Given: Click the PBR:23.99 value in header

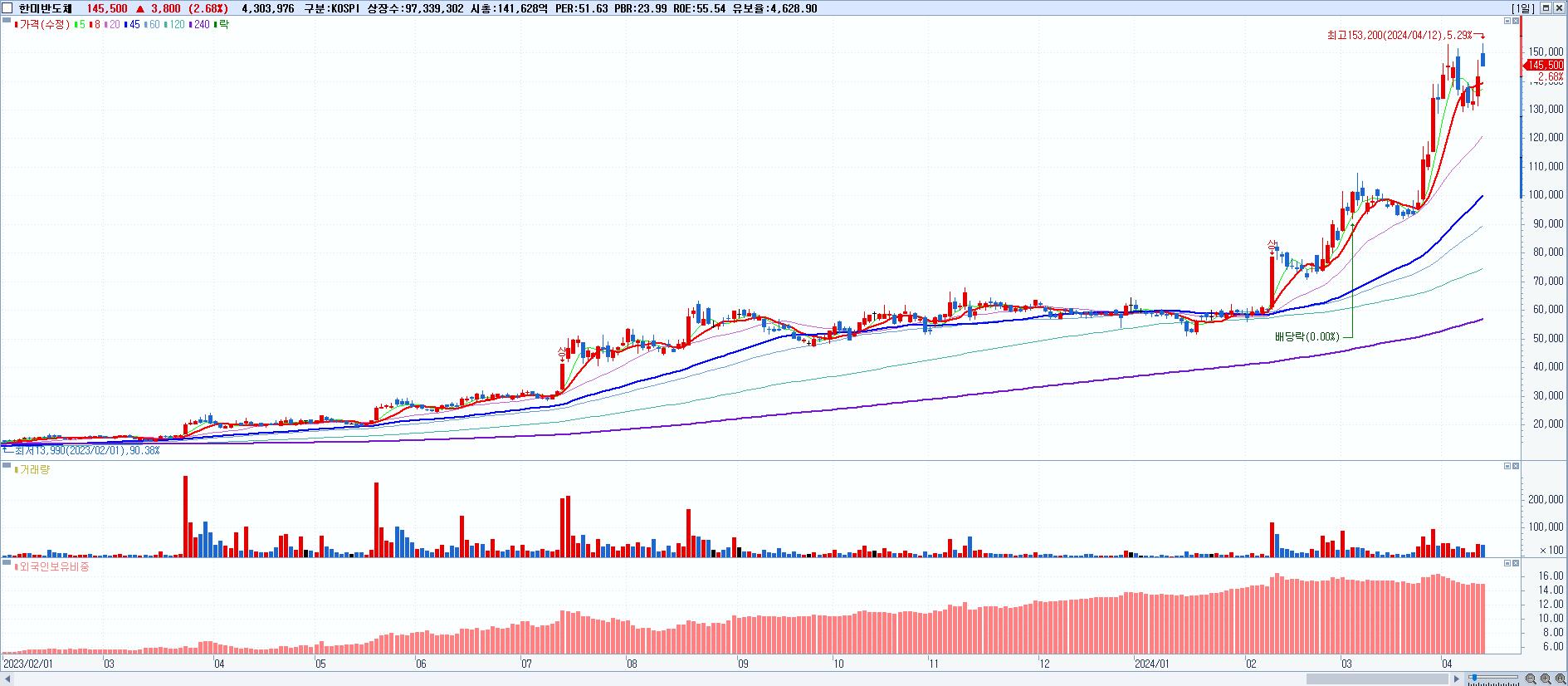Looking at the screenshot, I should coord(640,8).
